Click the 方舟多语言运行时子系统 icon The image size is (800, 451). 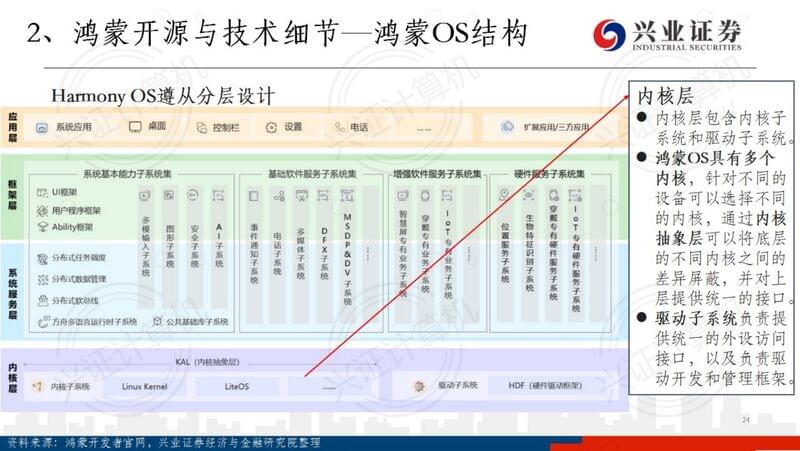click(44, 322)
